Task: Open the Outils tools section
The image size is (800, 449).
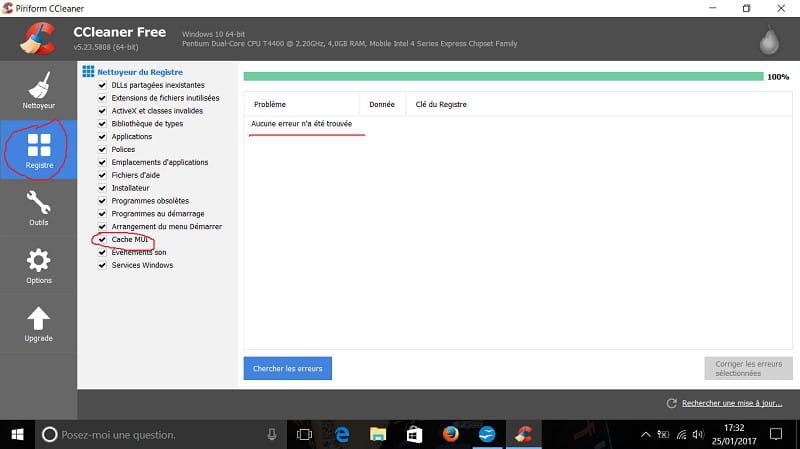Action: [39, 208]
